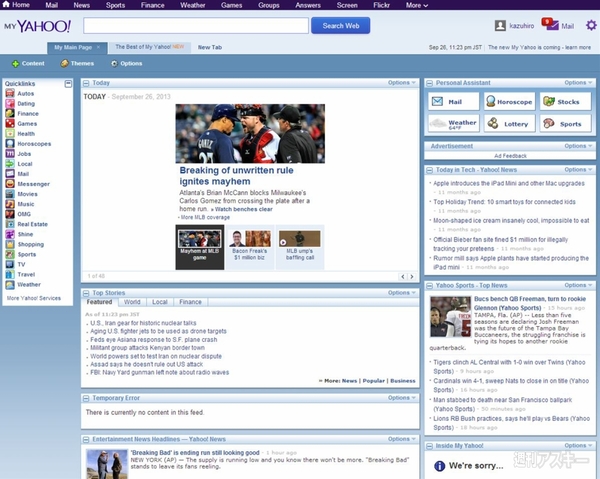This screenshot has height=479, width=600.
Task: Open the Local quicklink icon
Action: pyautogui.click(x=10, y=164)
